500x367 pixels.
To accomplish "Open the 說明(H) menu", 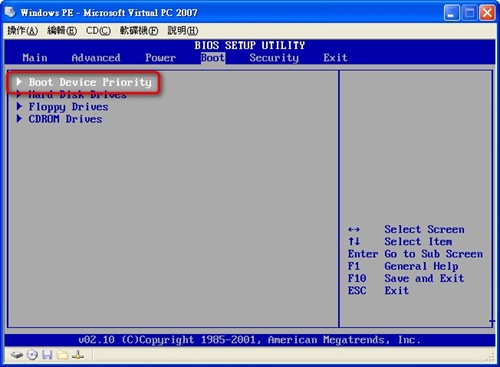I will click(x=183, y=31).
